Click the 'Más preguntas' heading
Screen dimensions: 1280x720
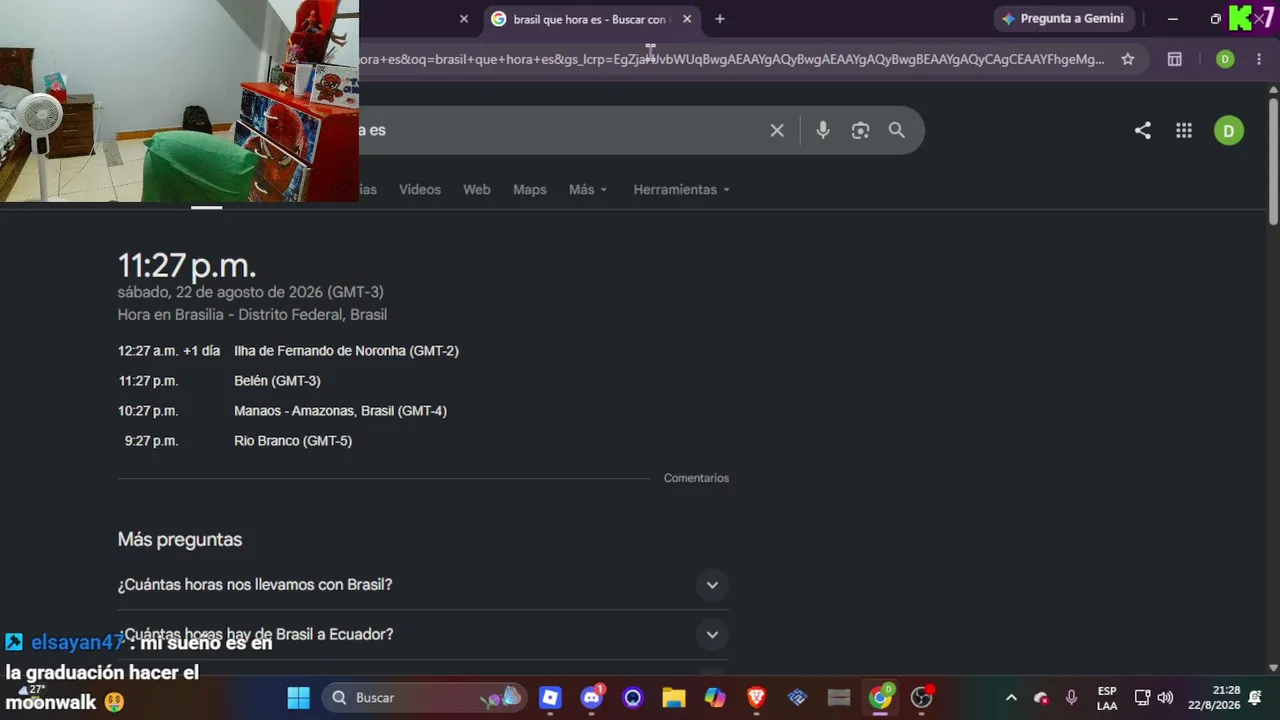click(180, 540)
